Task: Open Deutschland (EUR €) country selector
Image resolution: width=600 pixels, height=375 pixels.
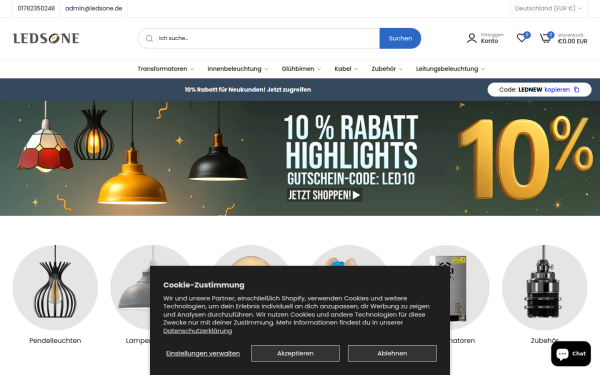Action: click(x=548, y=8)
